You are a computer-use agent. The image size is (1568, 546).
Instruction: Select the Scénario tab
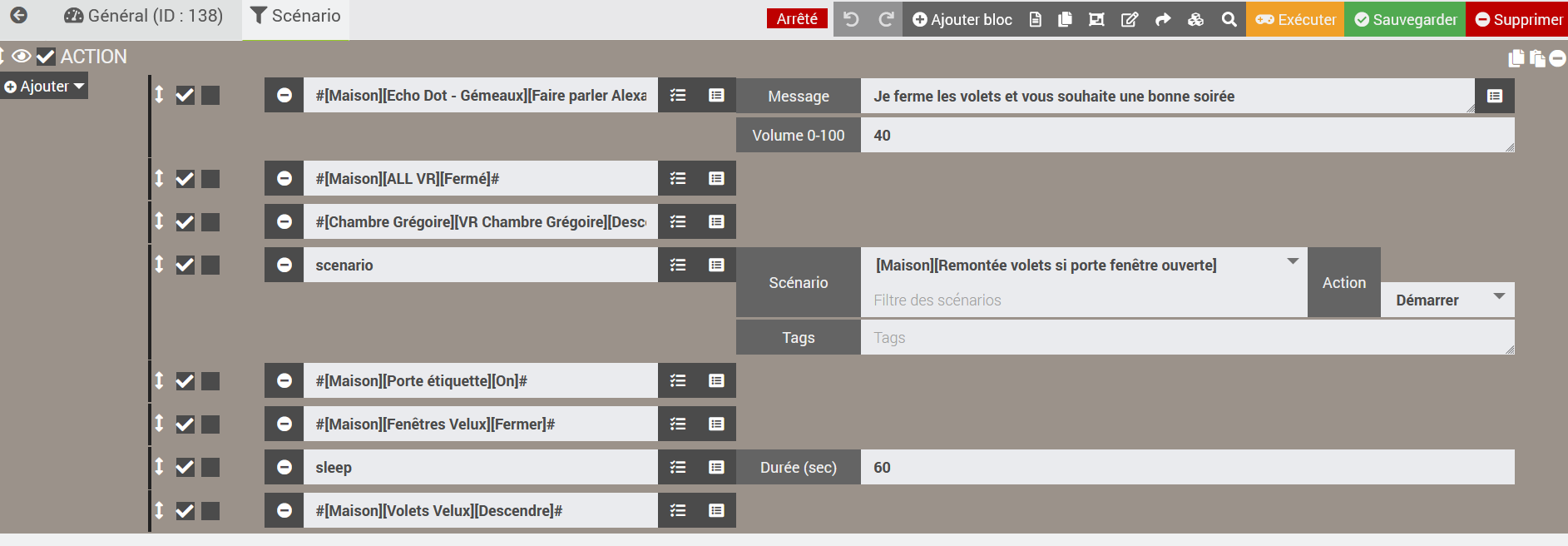(295, 16)
